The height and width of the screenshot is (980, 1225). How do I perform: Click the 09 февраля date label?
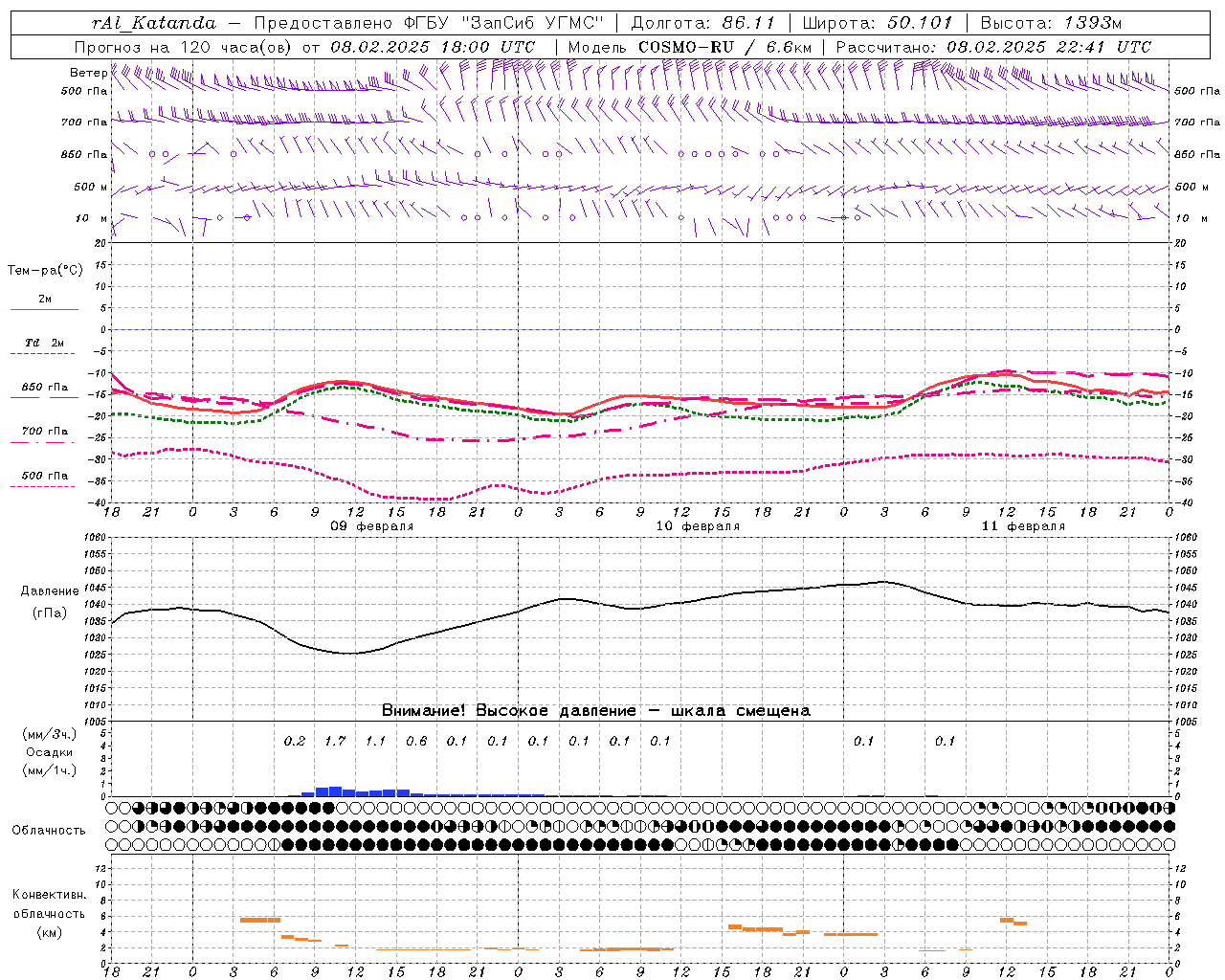click(x=372, y=526)
